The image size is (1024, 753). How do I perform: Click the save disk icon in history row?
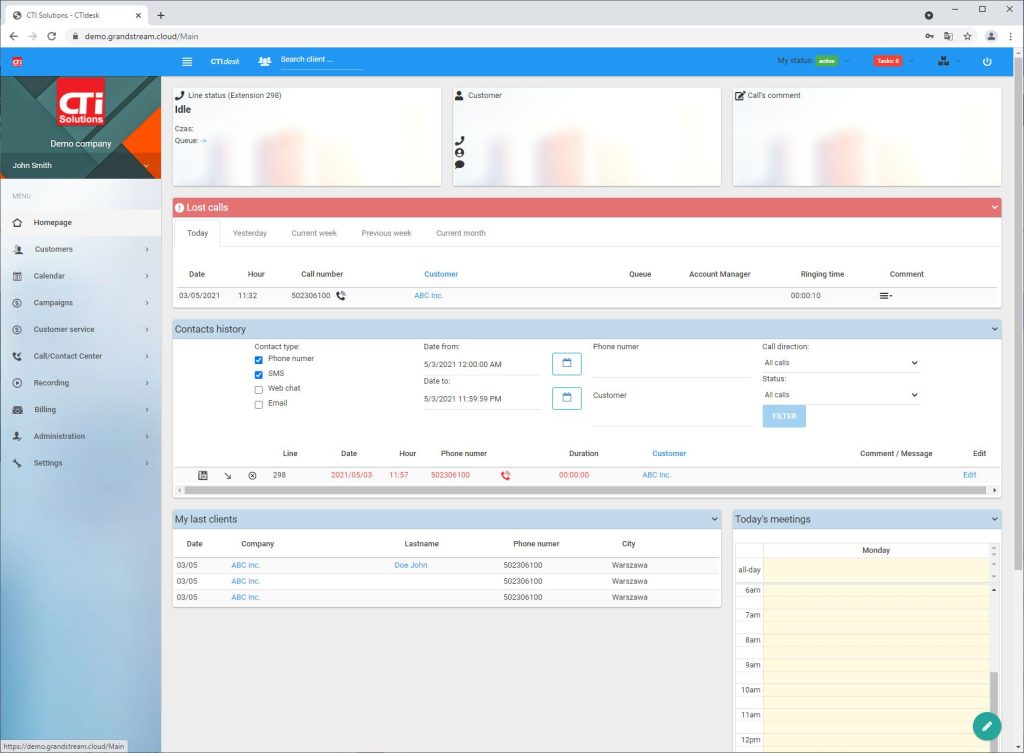pyautogui.click(x=203, y=475)
